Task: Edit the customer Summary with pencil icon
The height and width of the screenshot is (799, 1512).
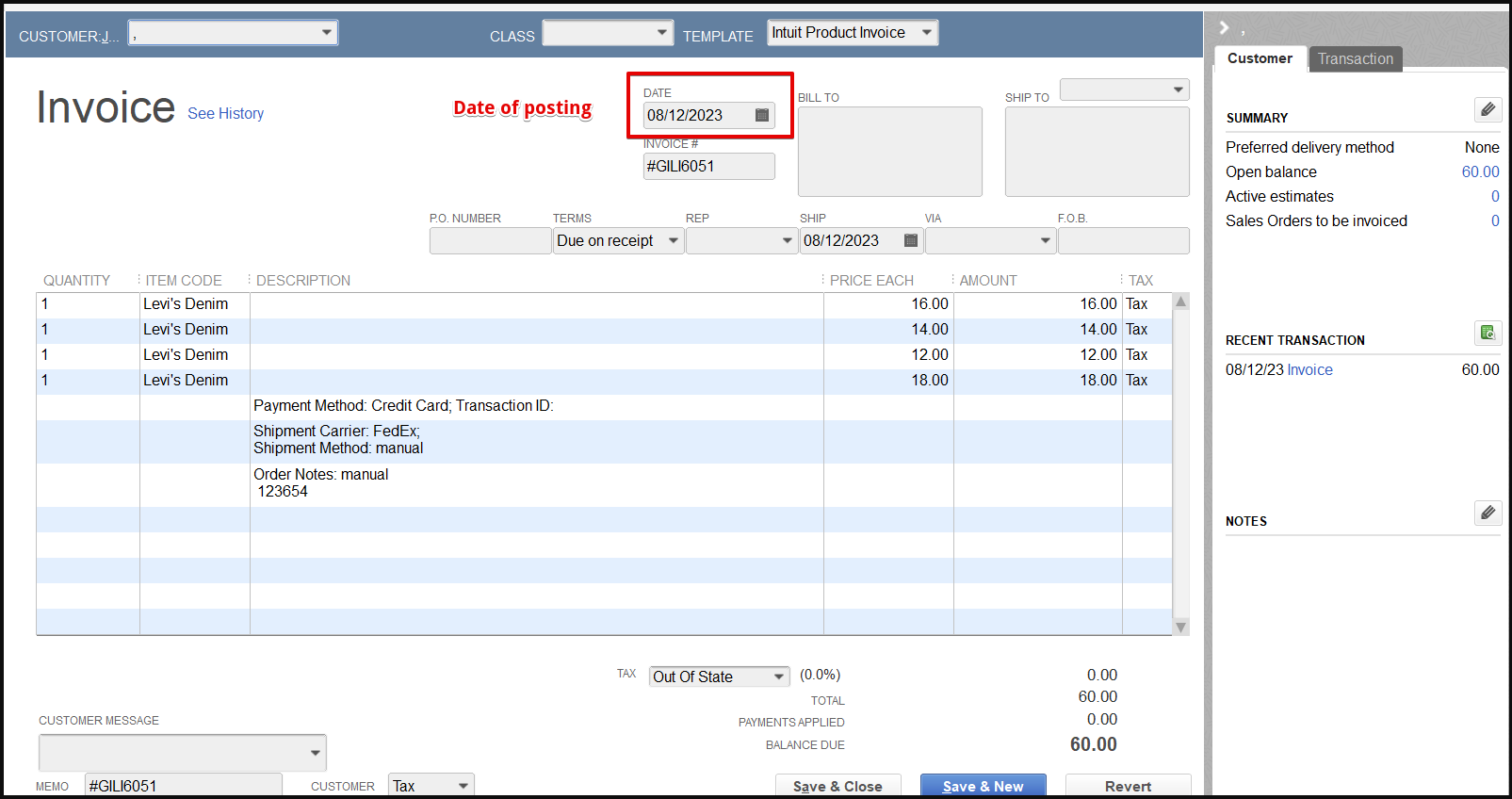Action: (1488, 110)
